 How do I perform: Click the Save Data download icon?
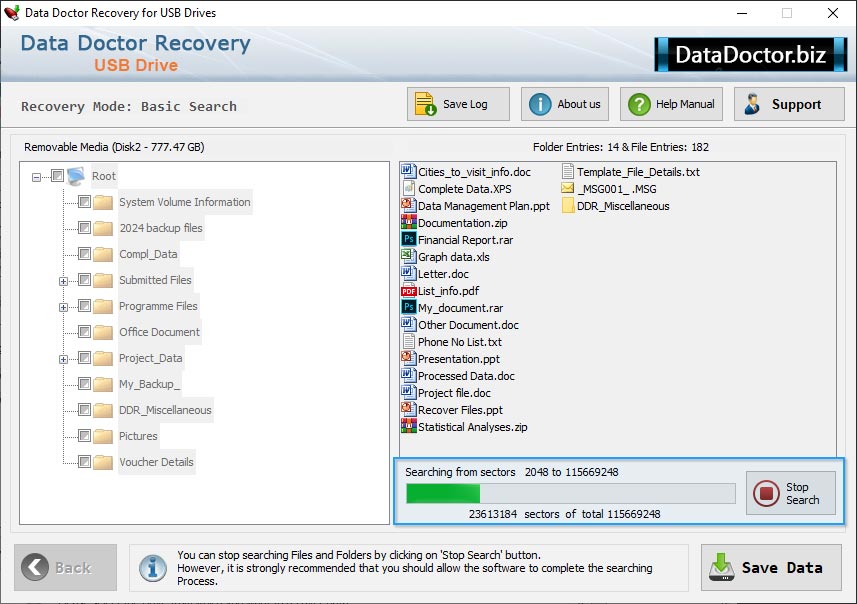tap(721, 567)
